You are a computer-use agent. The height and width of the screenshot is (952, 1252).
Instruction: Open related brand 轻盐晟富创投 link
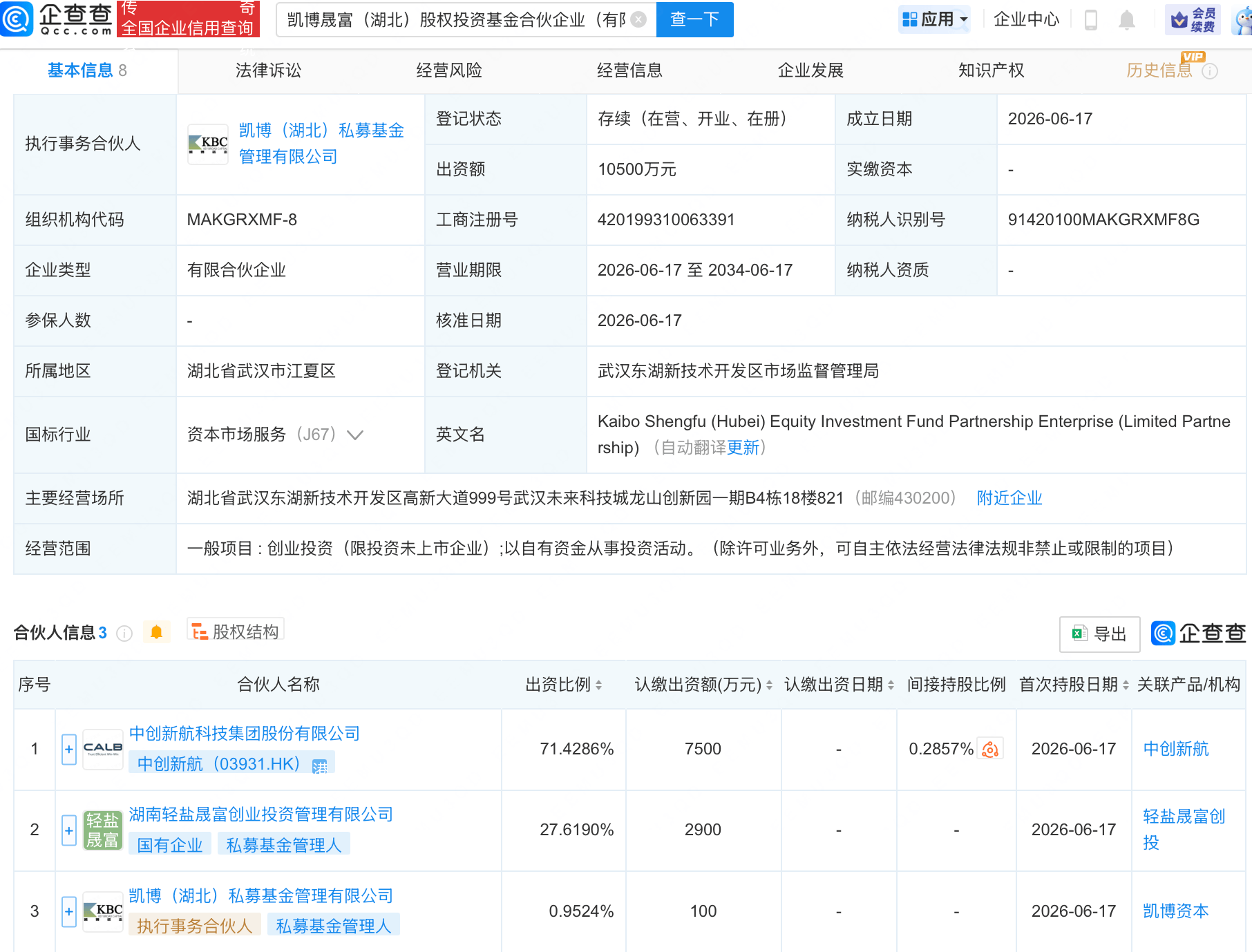click(1184, 830)
